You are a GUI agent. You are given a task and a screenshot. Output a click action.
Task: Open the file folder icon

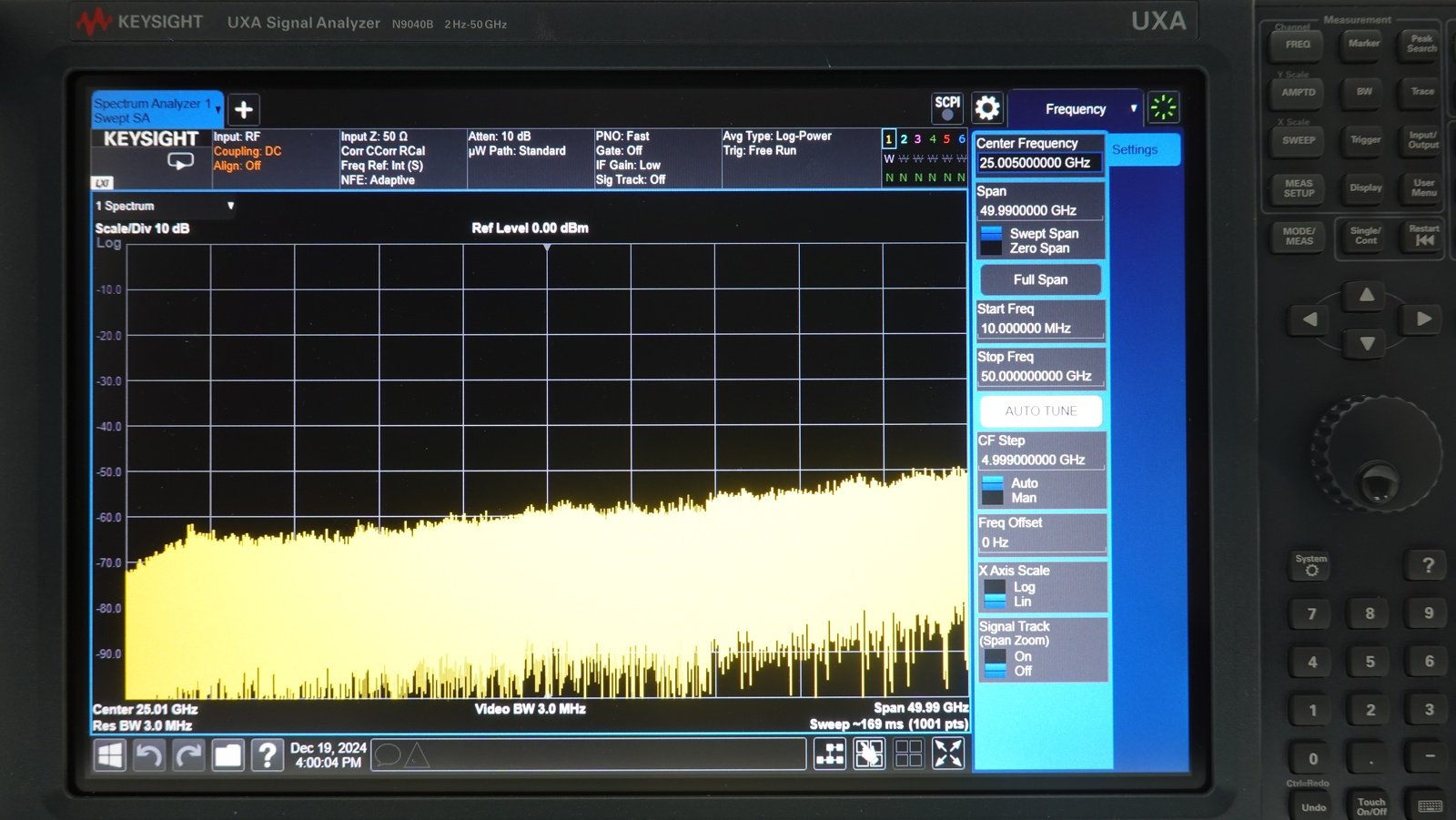click(x=227, y=754)
